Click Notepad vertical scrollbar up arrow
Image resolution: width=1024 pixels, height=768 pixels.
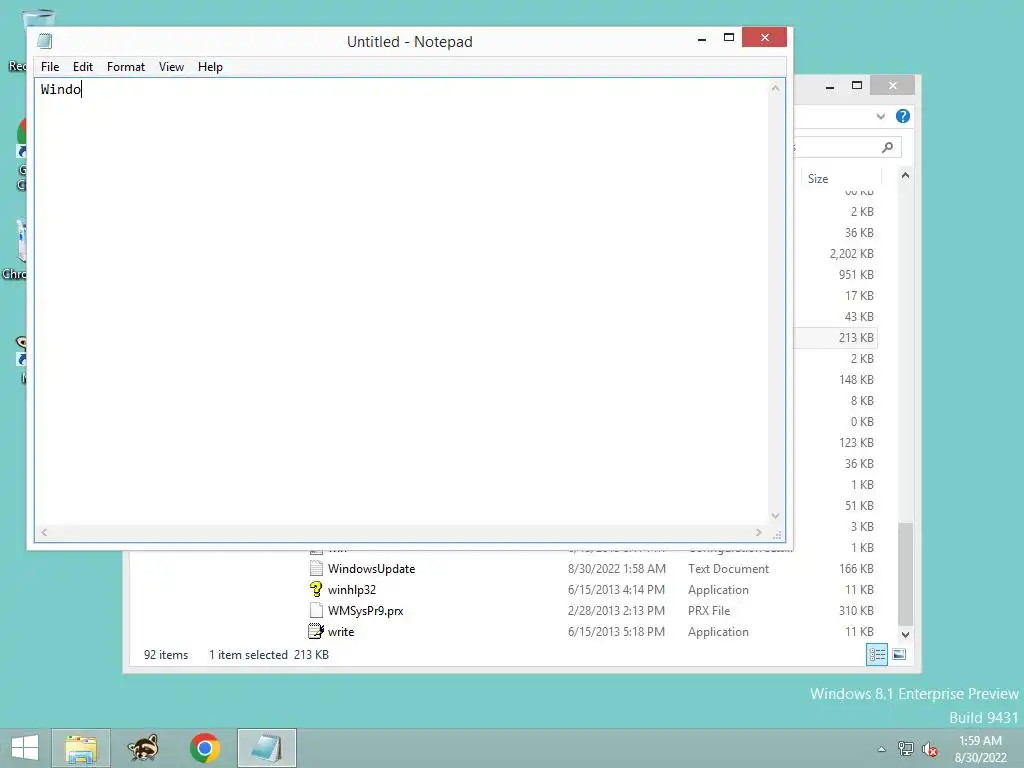tap(775, 88)
